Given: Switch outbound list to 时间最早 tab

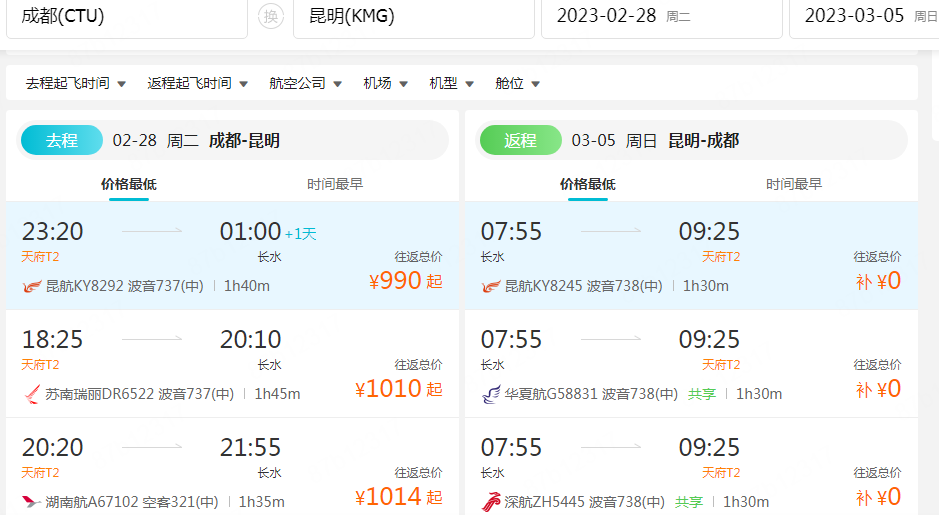Looking at the screenshot, I should [x=335, y=184].
